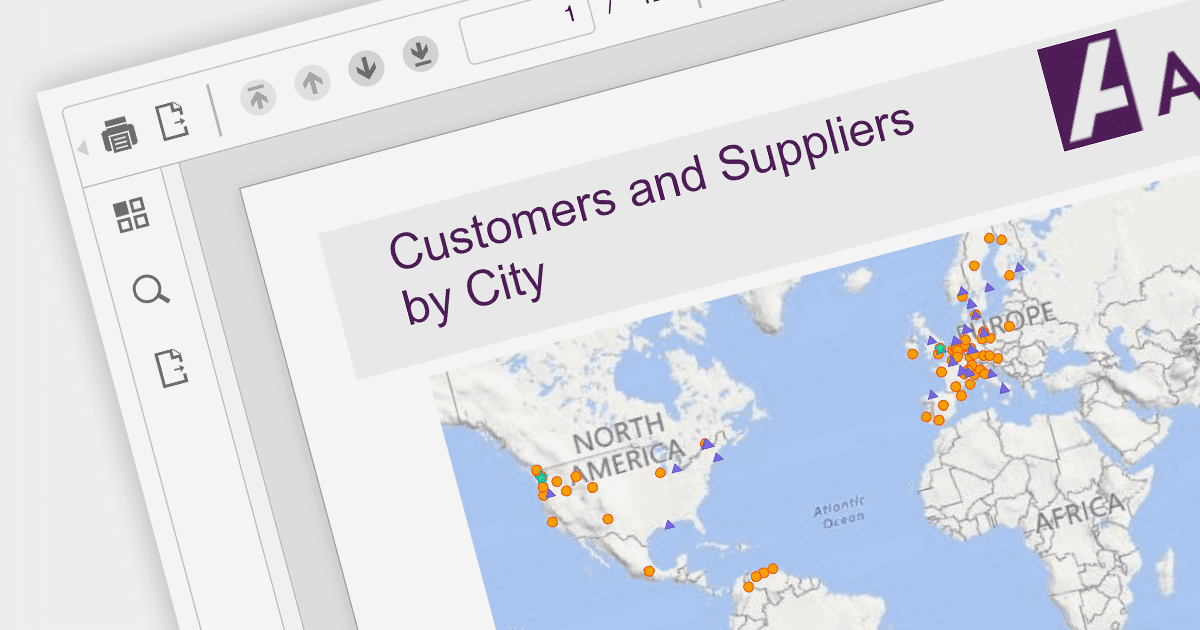The image size is (1200, 630).
Task: Select the AFRICA label on the map
Action: [x=1082, y=513]
